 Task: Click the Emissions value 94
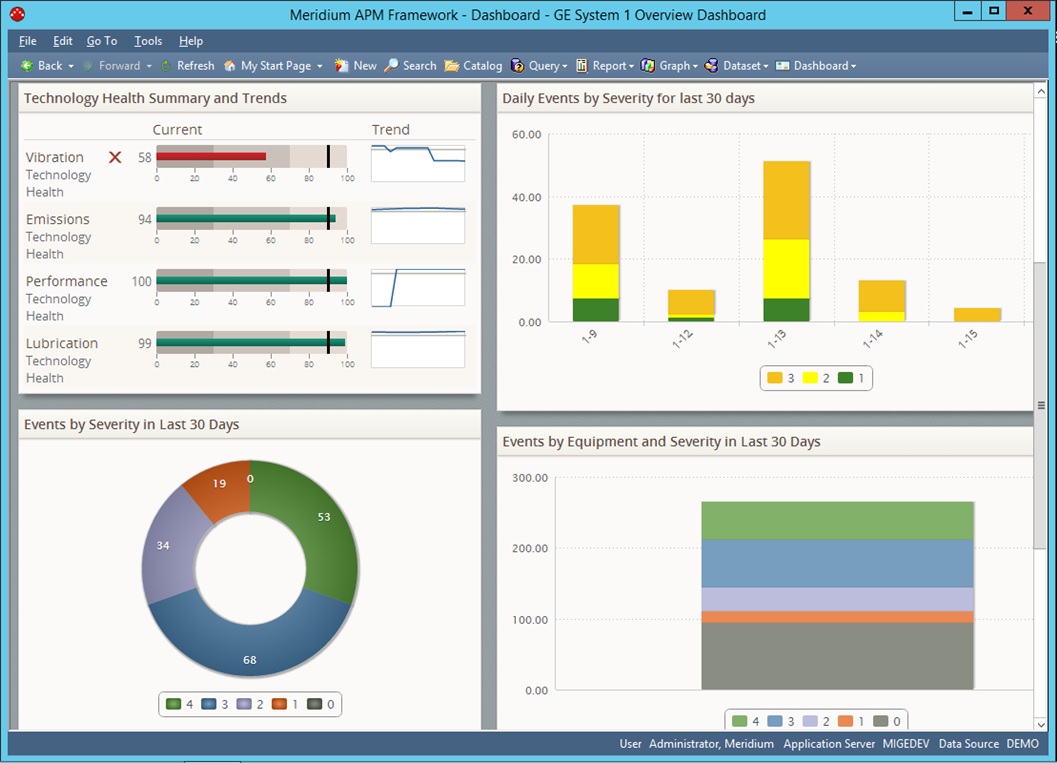pos(144,219)
